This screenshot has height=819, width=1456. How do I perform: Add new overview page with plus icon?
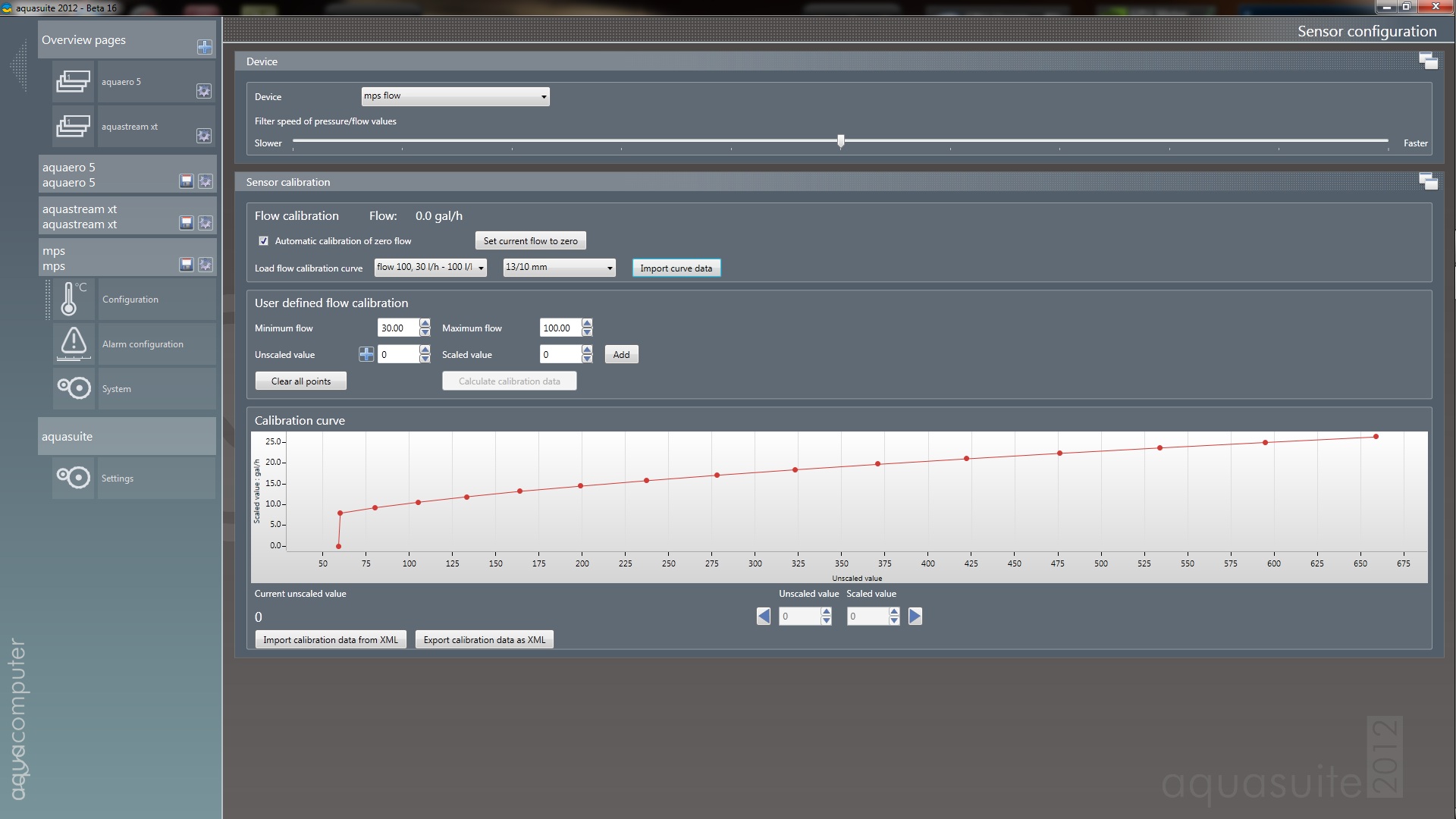[205, 47]
